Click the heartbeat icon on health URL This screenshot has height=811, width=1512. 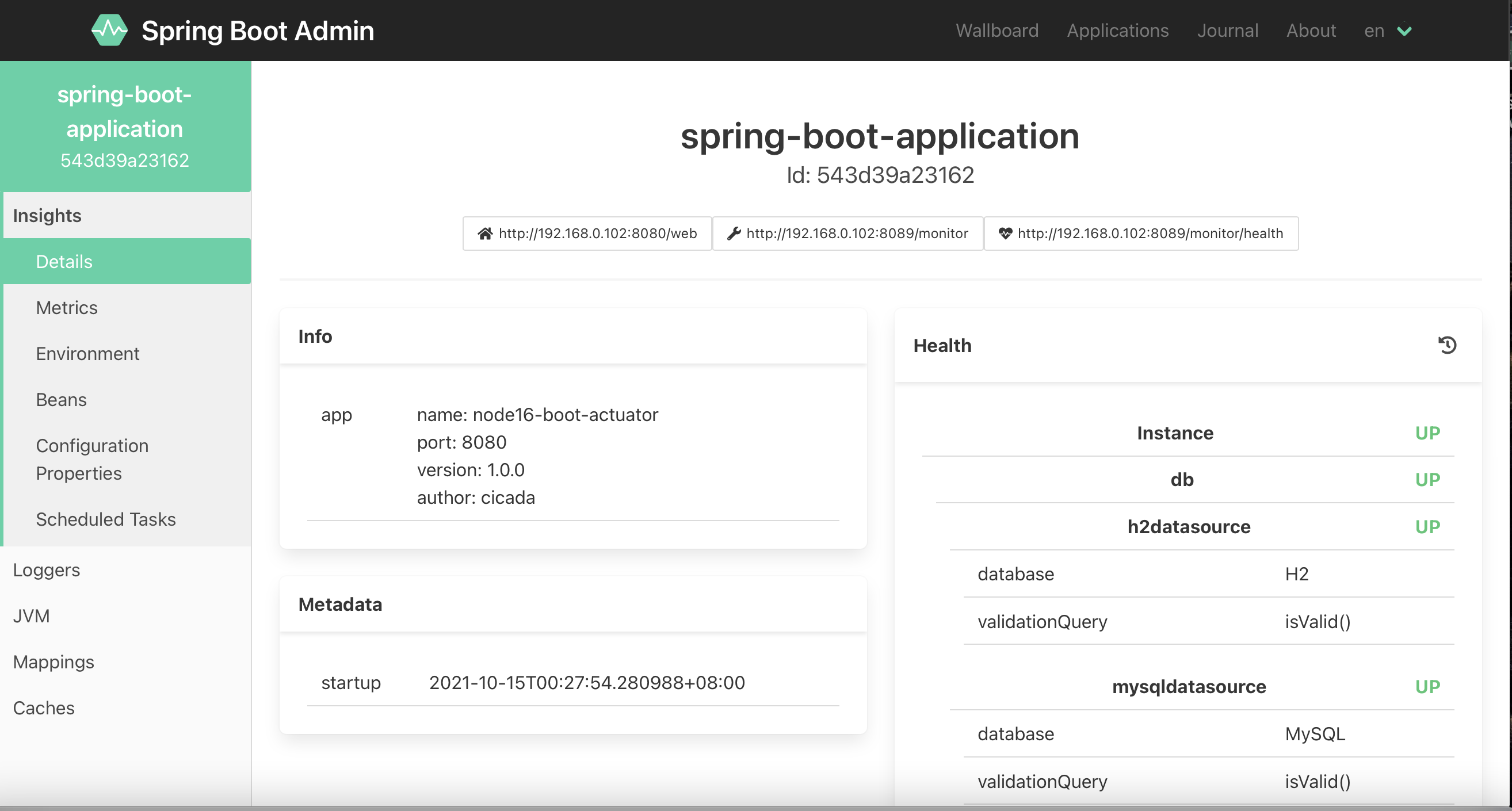(x=1005, y=234)
